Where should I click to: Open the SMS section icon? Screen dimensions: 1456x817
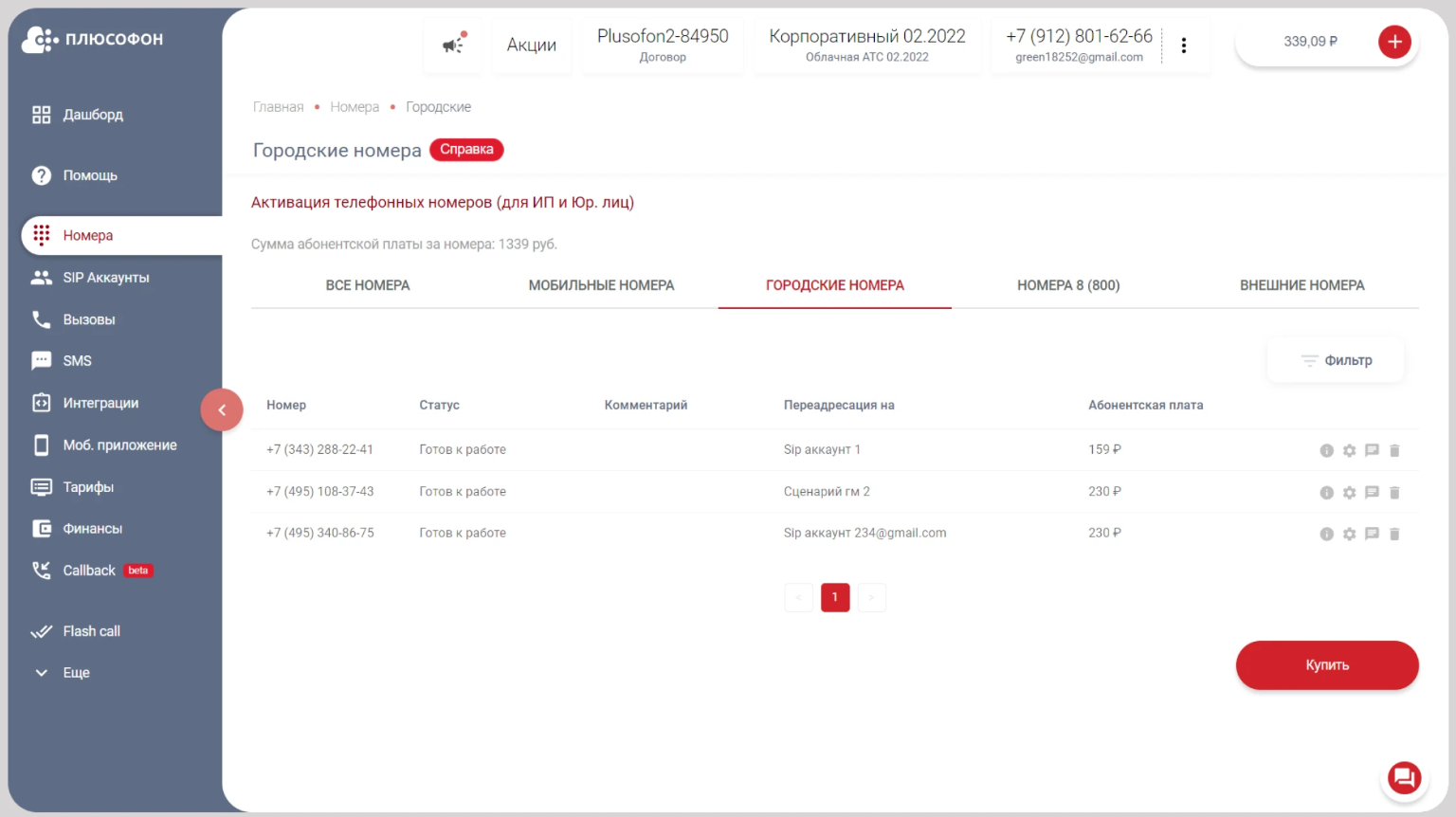click(41, 360)
